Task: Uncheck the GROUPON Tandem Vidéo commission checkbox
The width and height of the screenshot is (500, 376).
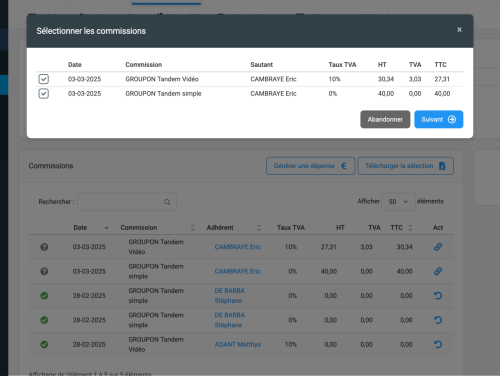Action: (x=44, y=79)
